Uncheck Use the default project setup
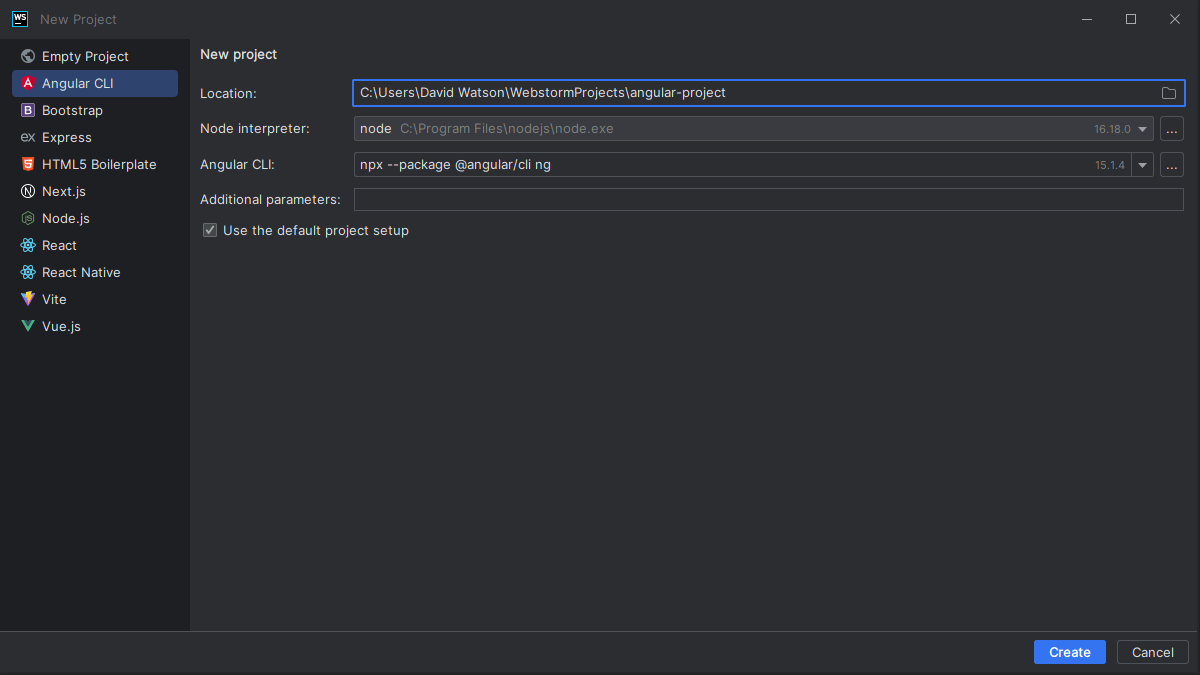 [x=210, y=230]
